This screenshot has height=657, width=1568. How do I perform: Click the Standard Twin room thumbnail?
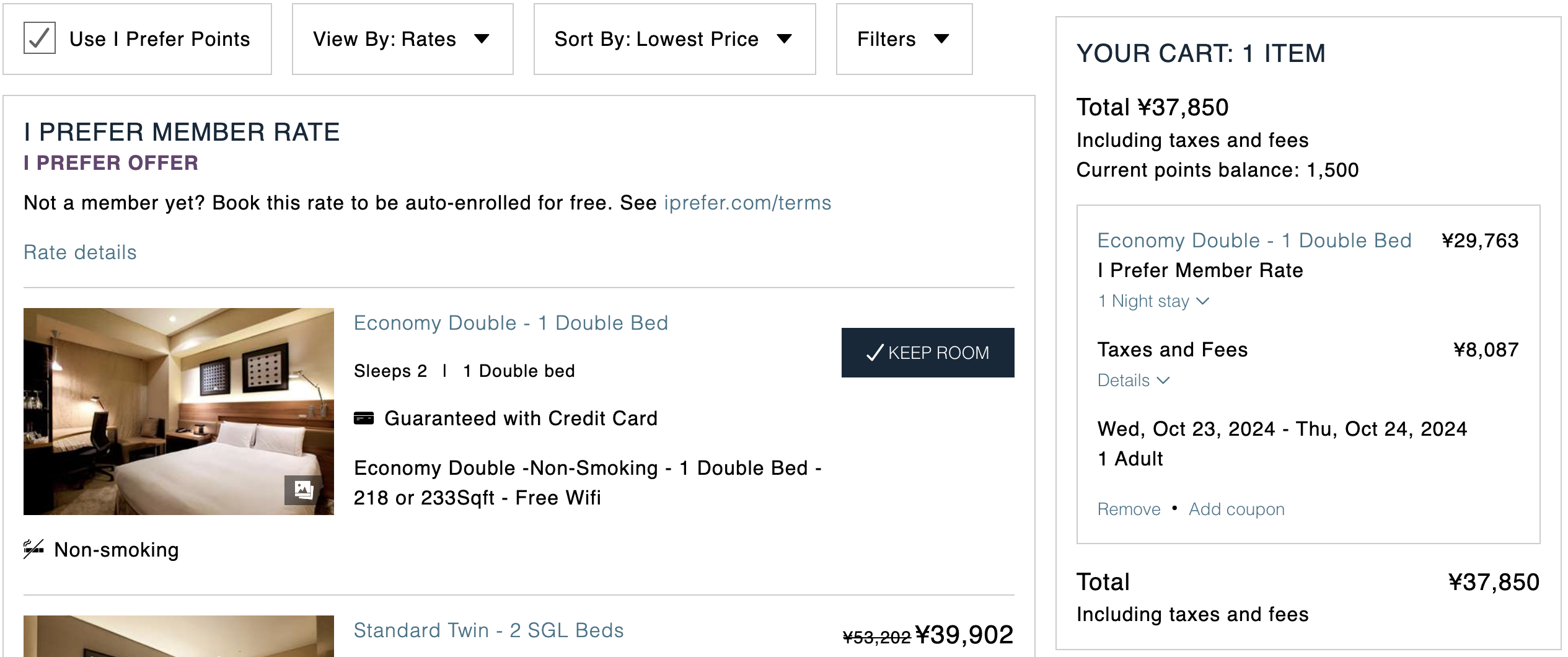pyautogui.click(x=178, y=636)
